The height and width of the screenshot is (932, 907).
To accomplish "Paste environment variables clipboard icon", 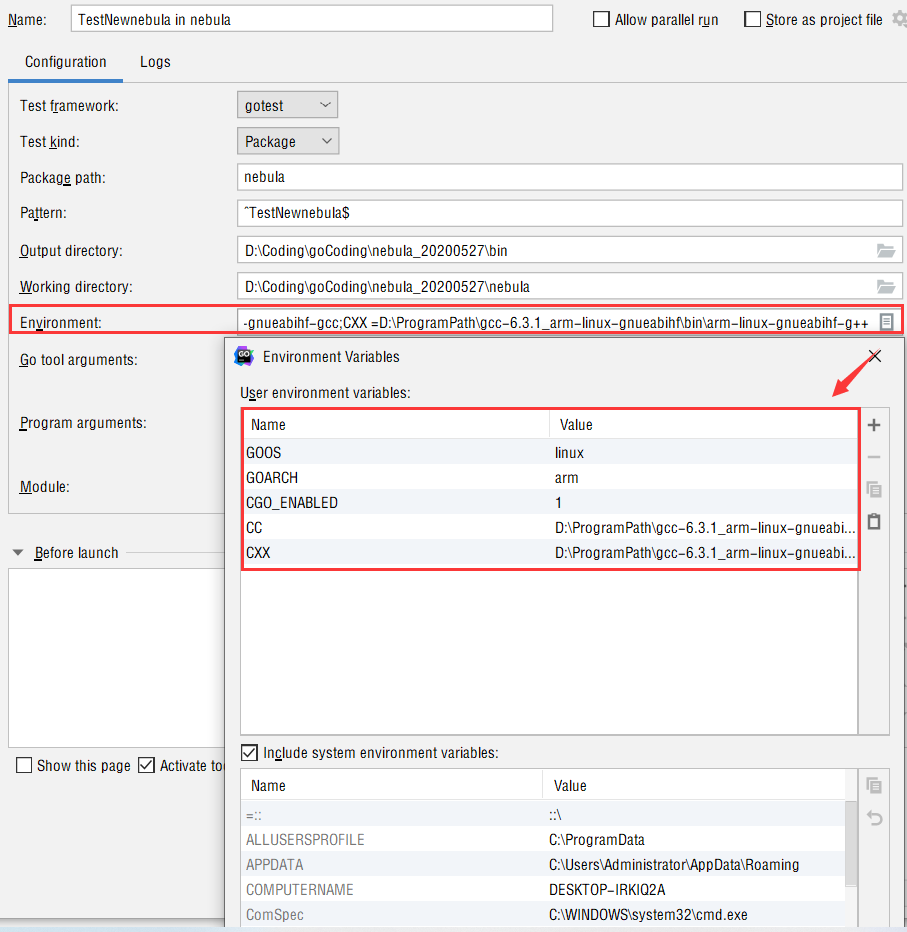I will 874,521.
